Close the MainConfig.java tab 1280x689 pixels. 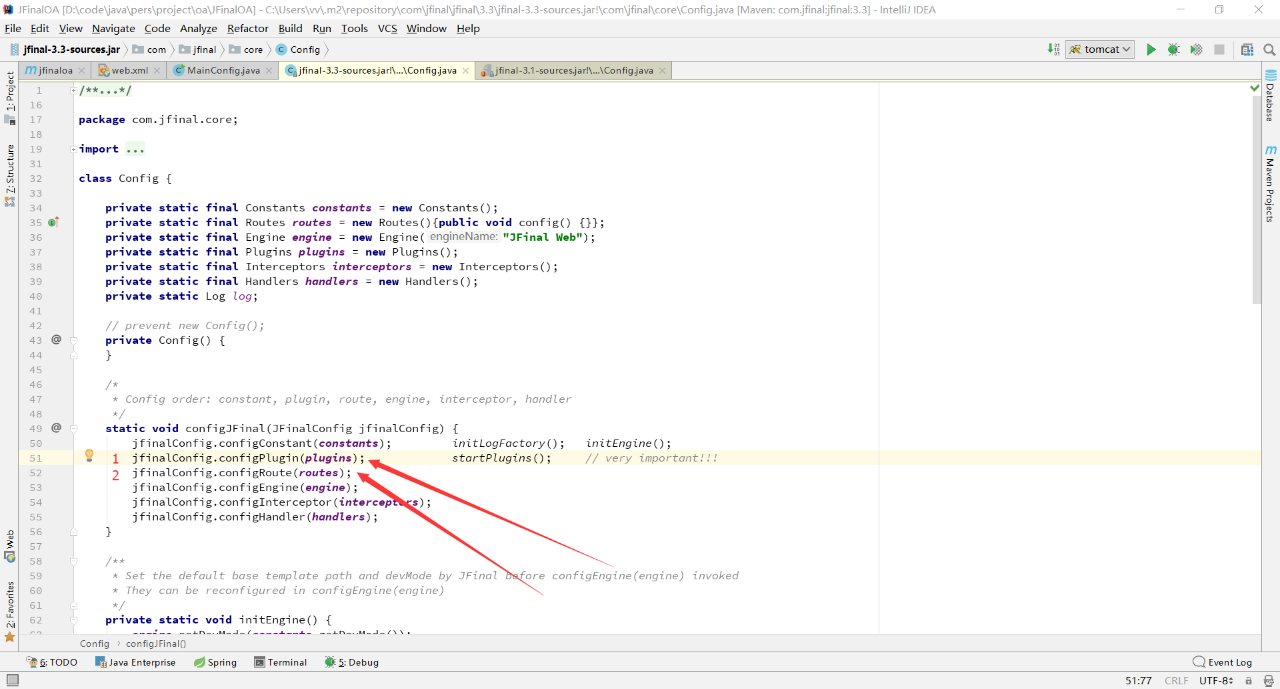click(x=268, y=71)
